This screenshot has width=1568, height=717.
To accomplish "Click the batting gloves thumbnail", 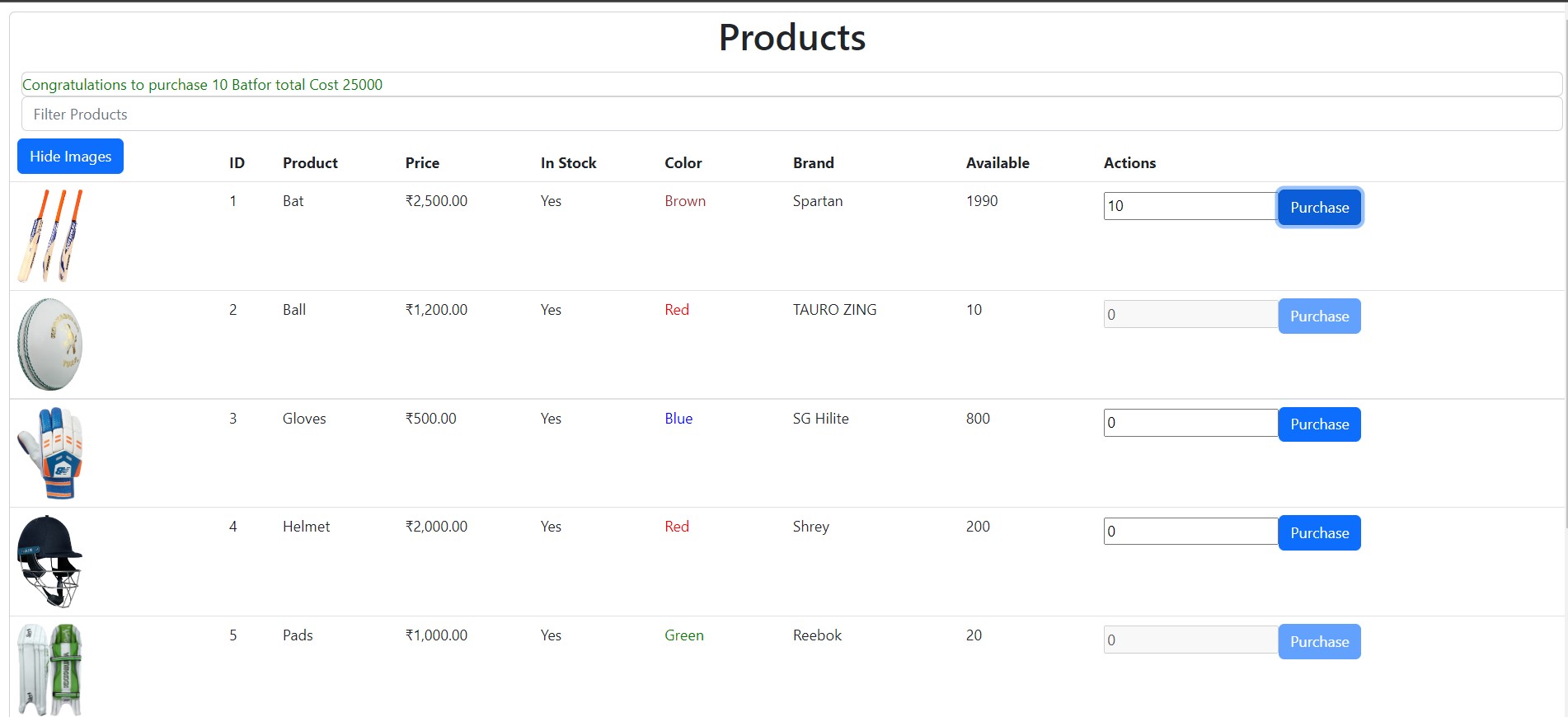I will pyautogui.click(x=50, y=452).
